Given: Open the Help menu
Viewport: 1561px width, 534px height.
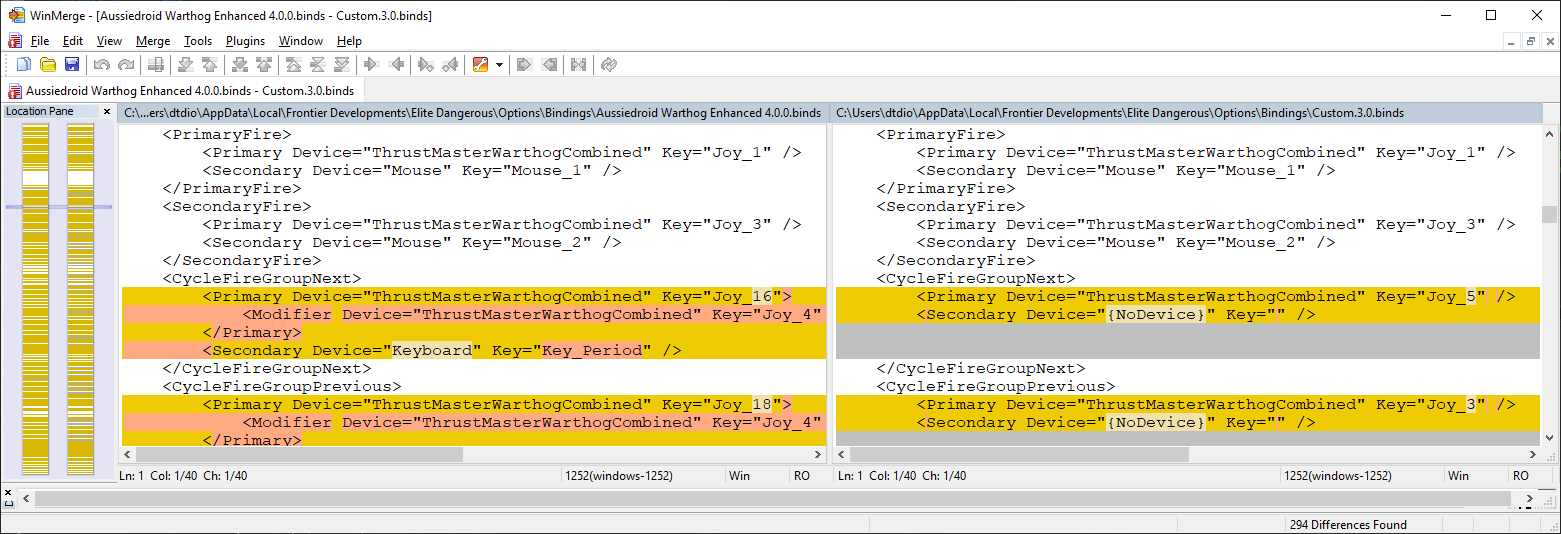Looking at the screenshot, I should (x=349, y=41).
